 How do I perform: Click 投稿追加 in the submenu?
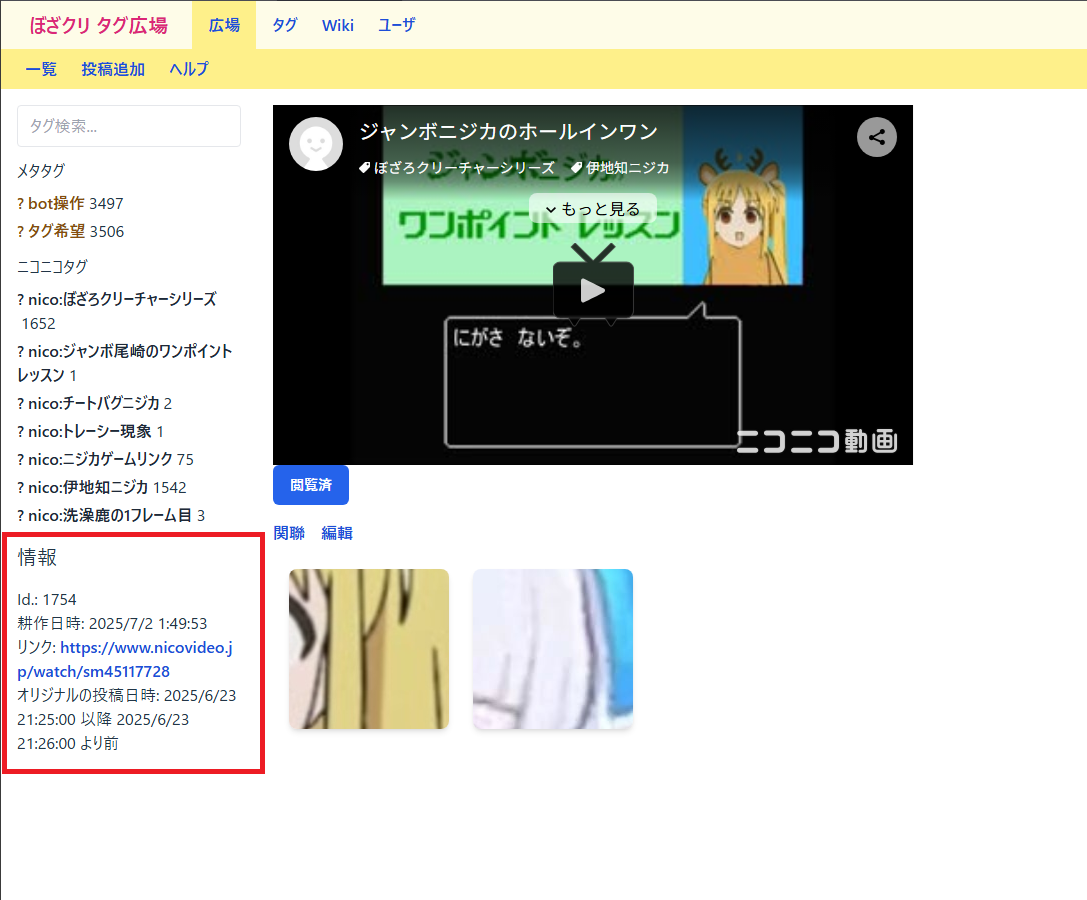pyautogui.click(x=113, y=69)
